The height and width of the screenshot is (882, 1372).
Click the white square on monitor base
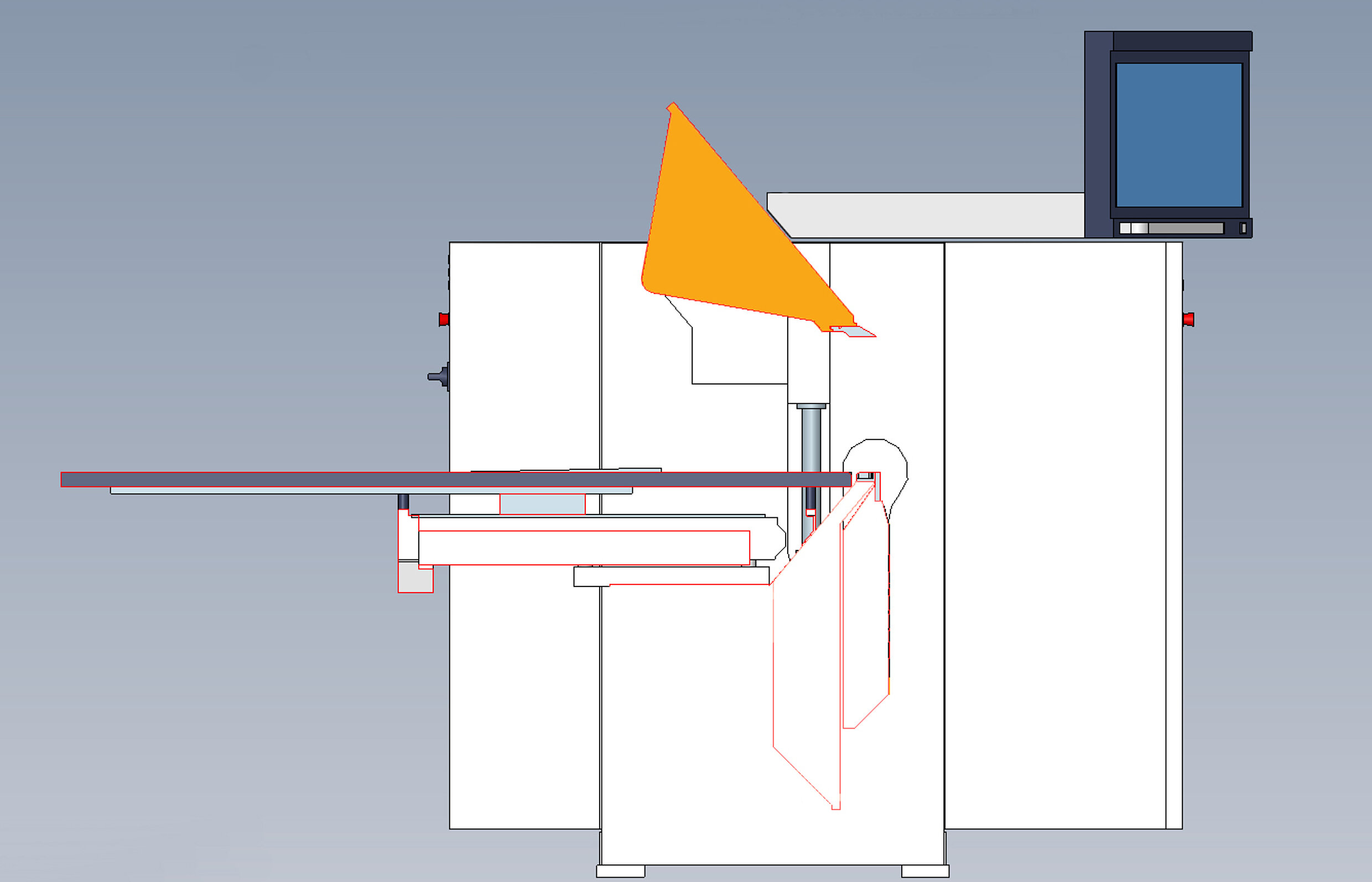point(1125,228)
